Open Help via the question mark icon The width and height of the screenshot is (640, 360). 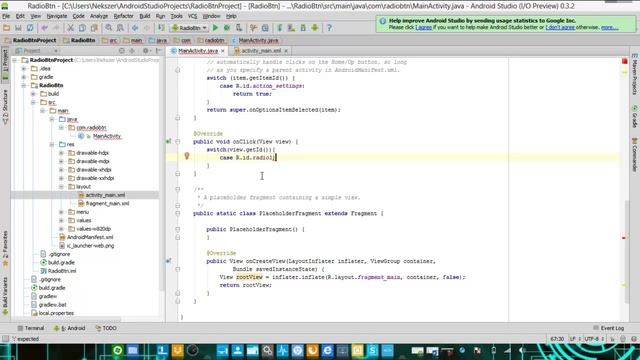pyautogui.click(x=329, y=28)
